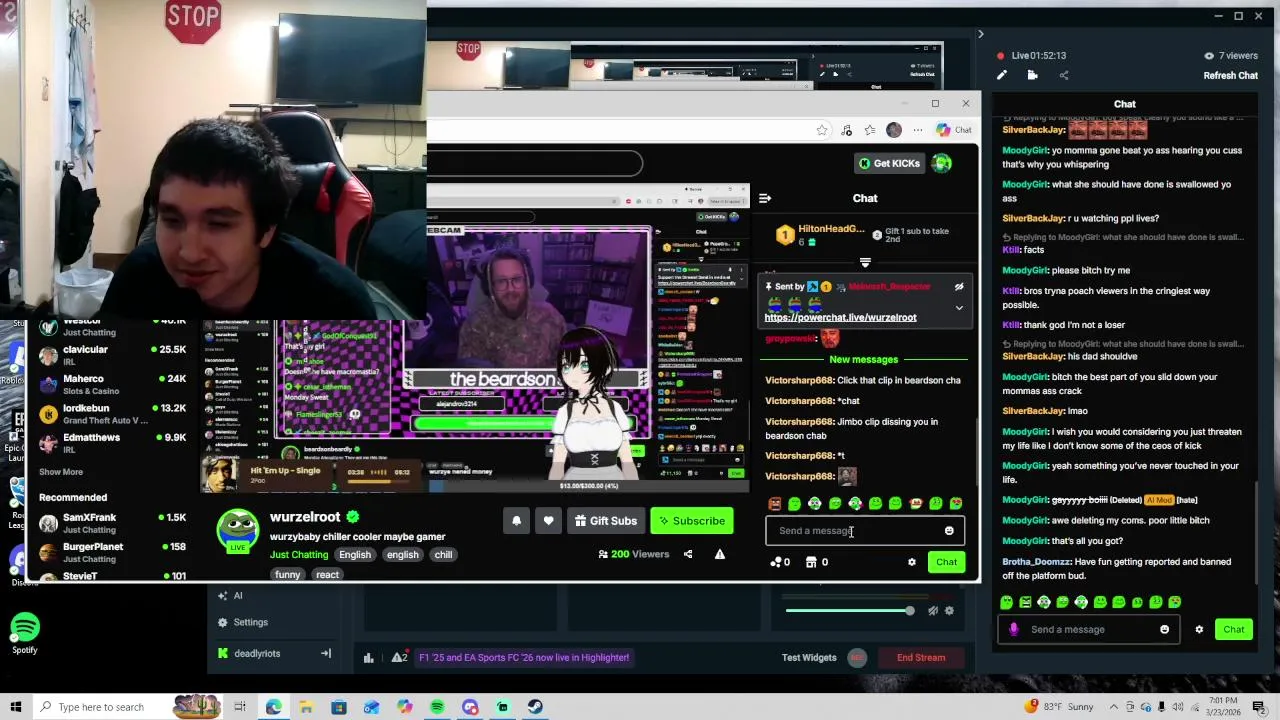
Task: Expand the gift leaderboard down arrow
Action: [x=865, y=263]
